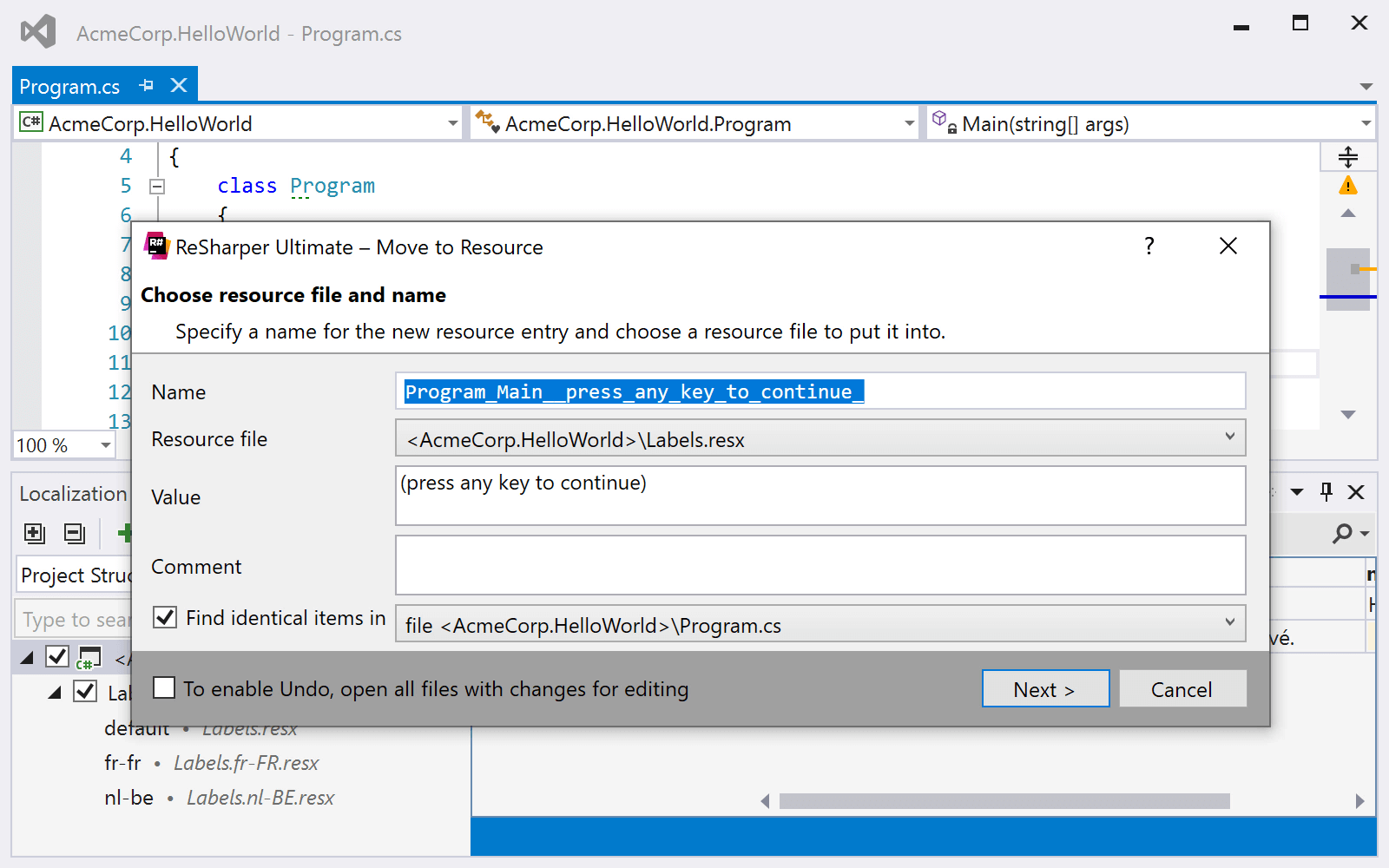Click the Visual Studio logo icon
The width and height of the screenshot is (1389, 868).
[x=38, y=32]
